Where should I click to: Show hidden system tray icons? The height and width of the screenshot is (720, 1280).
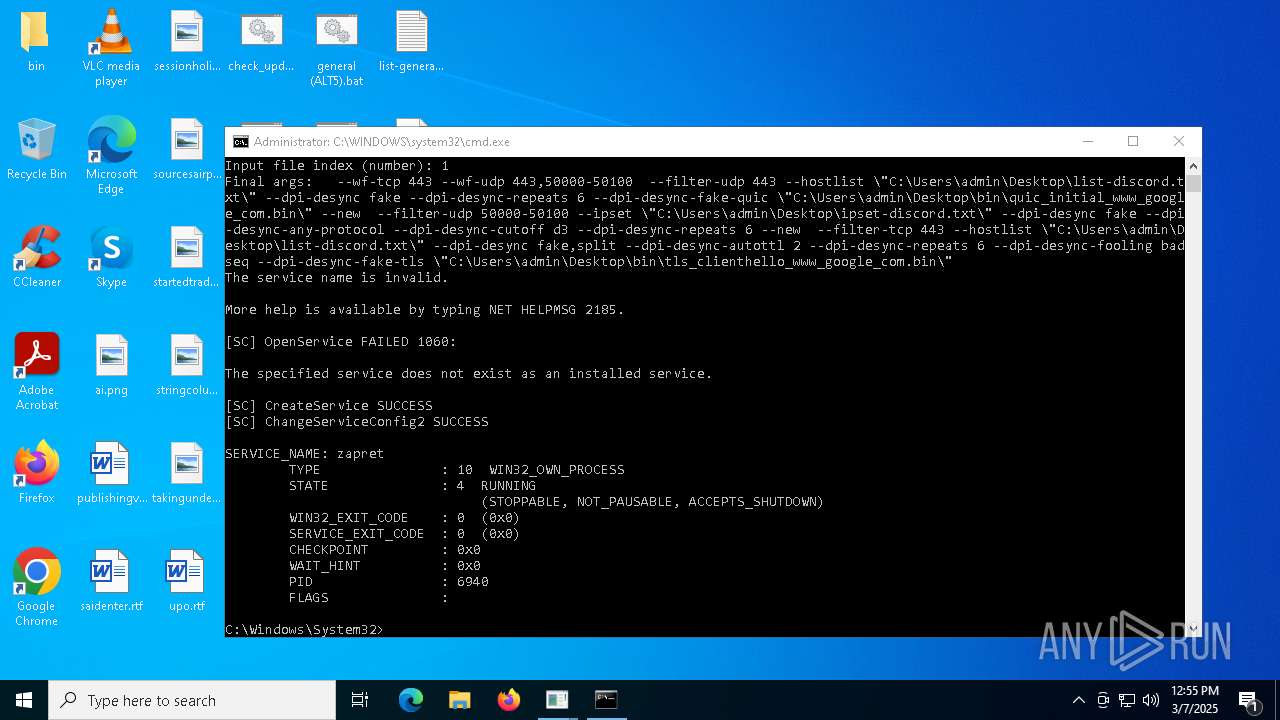pos(1078,700)
